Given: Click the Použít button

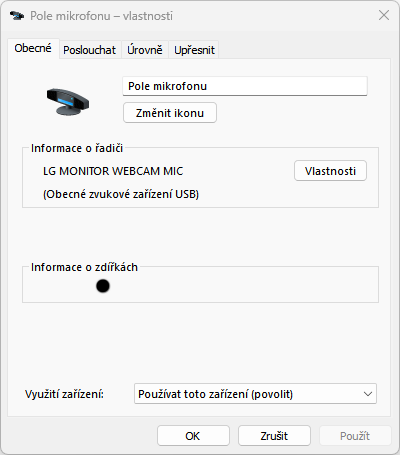Looking at the screenshot, I should (355, 436).
